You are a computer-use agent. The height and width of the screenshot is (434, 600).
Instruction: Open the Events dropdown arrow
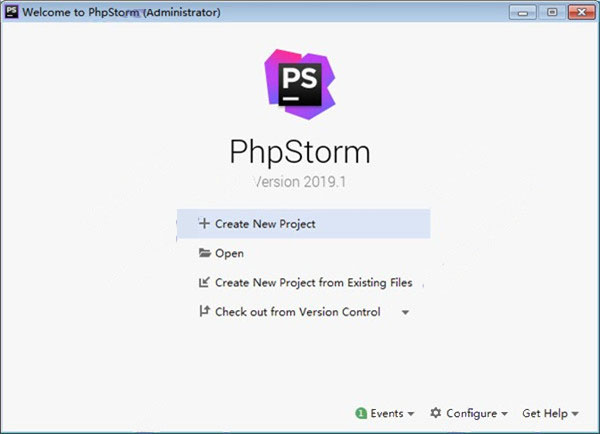[411, 414]
